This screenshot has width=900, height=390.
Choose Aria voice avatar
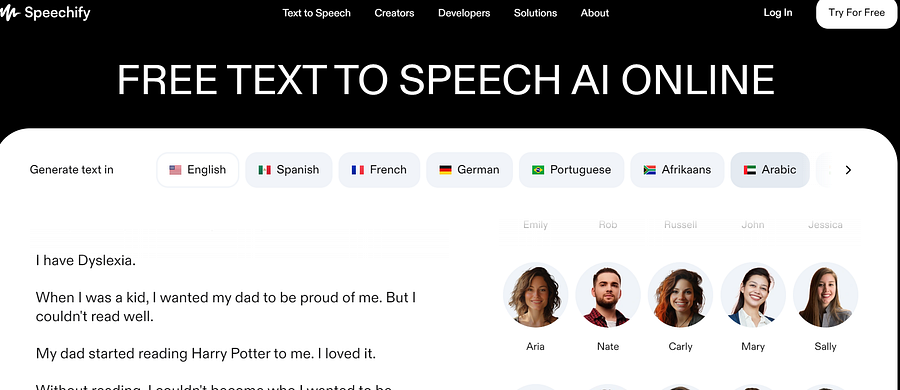pos(536,295)
